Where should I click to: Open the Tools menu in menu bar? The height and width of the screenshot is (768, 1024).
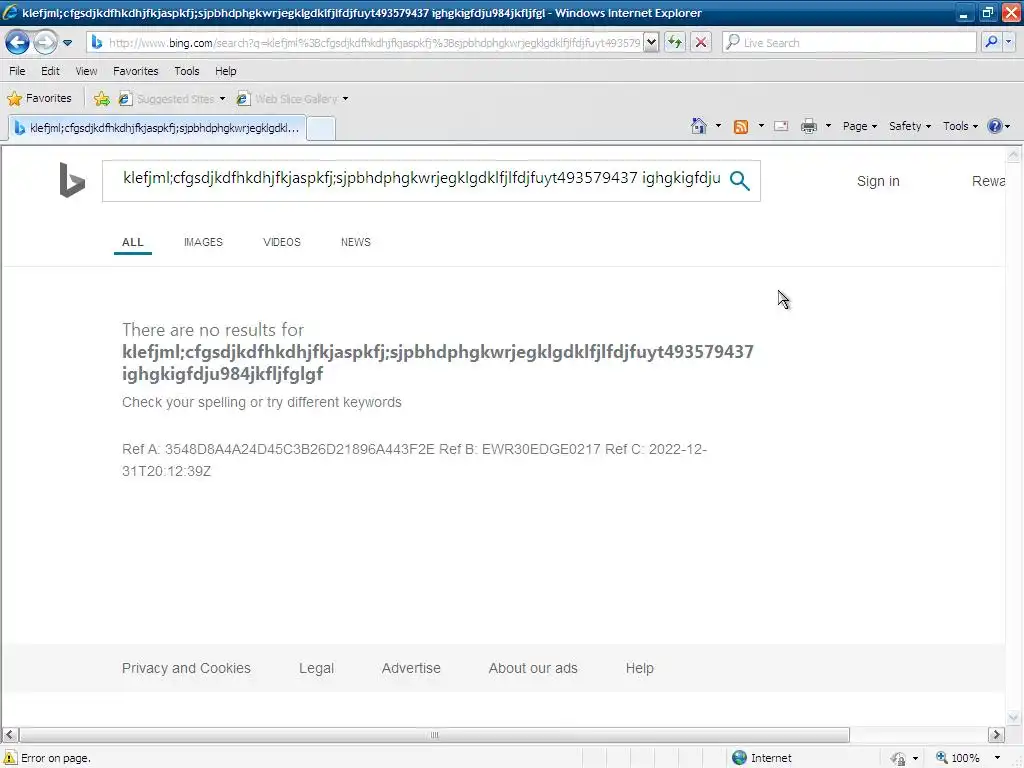point(187,71)
